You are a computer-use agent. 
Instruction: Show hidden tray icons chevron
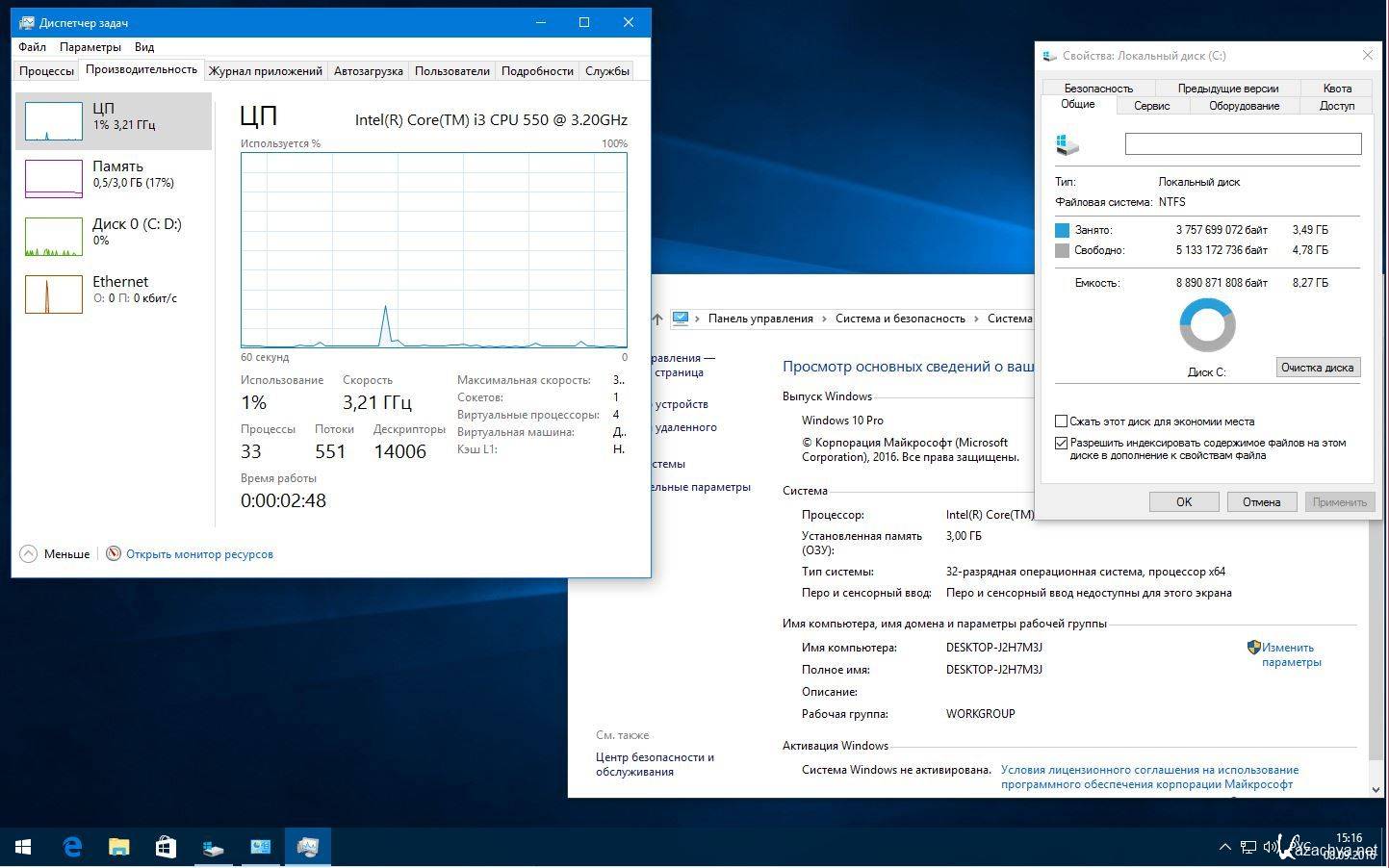click(x=1224, y=848)
